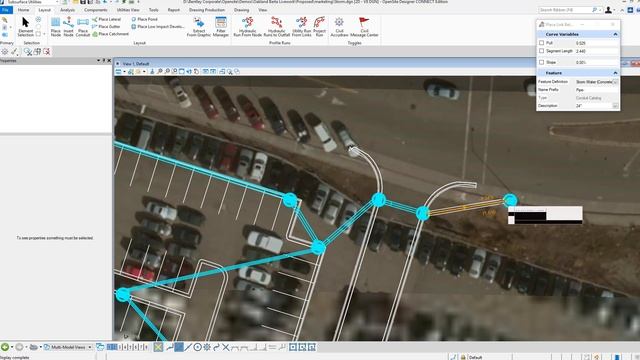The image size is (640, 360).
Task: Switch to the Home ribbon tab
Action: coord(23,10)
